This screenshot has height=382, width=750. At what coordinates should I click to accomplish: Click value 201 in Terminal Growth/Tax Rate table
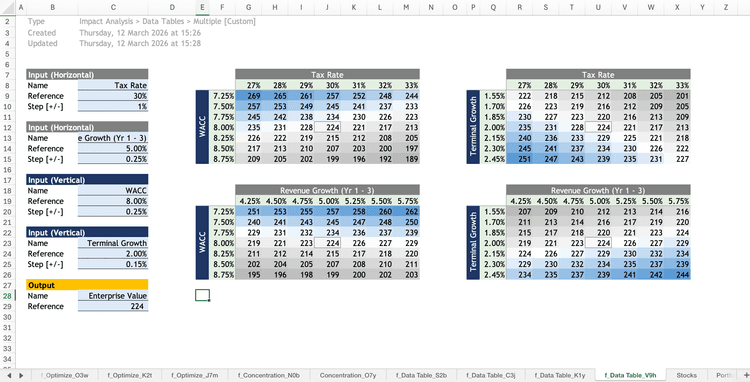tap(677, 96)
